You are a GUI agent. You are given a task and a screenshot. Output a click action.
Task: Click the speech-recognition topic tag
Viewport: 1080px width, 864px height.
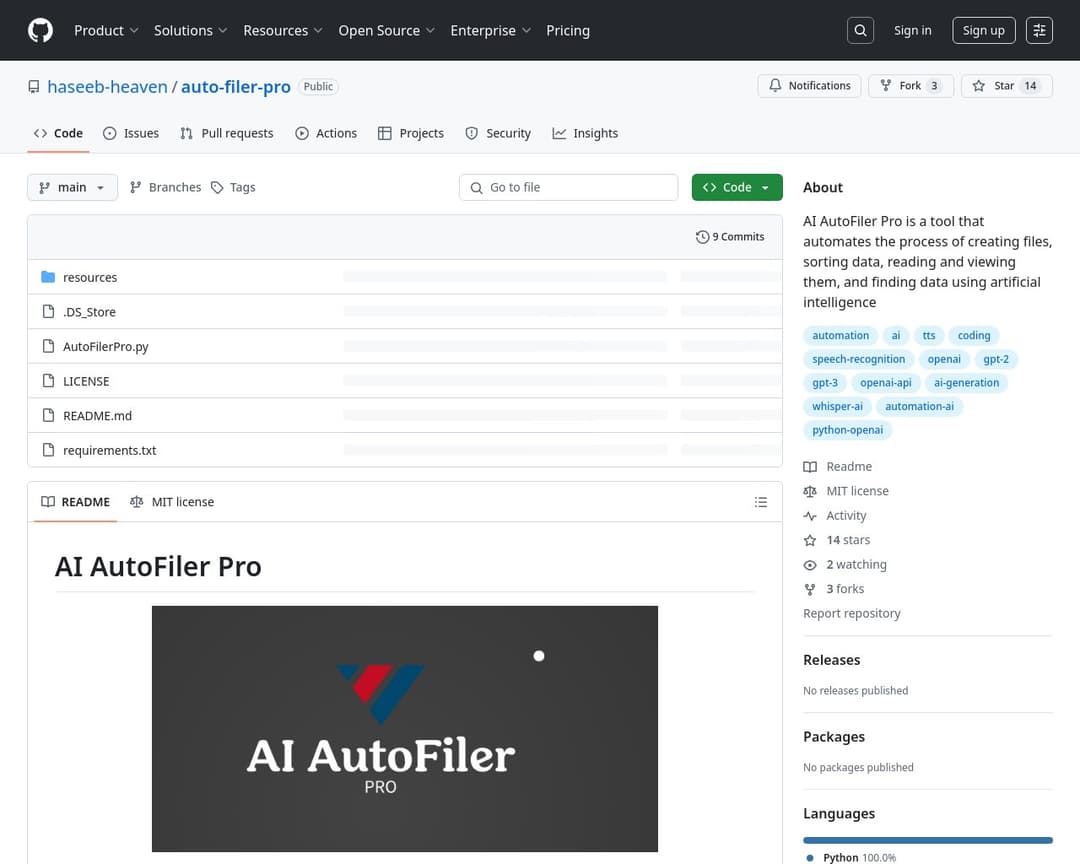pyautogui.click(x=858, y=359)
